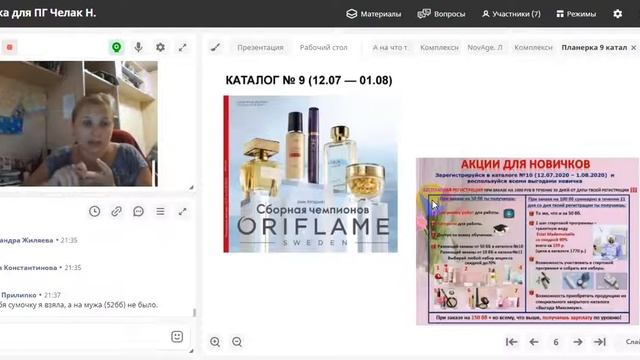Click the slide number field showing 6
640x360 pixels.
(x=556, y=342)
